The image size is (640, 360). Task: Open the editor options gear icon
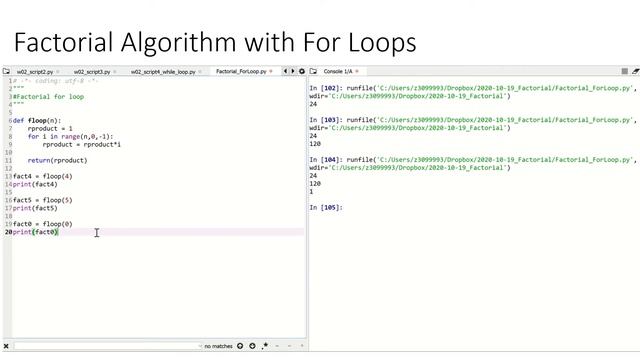pos(302,71)
